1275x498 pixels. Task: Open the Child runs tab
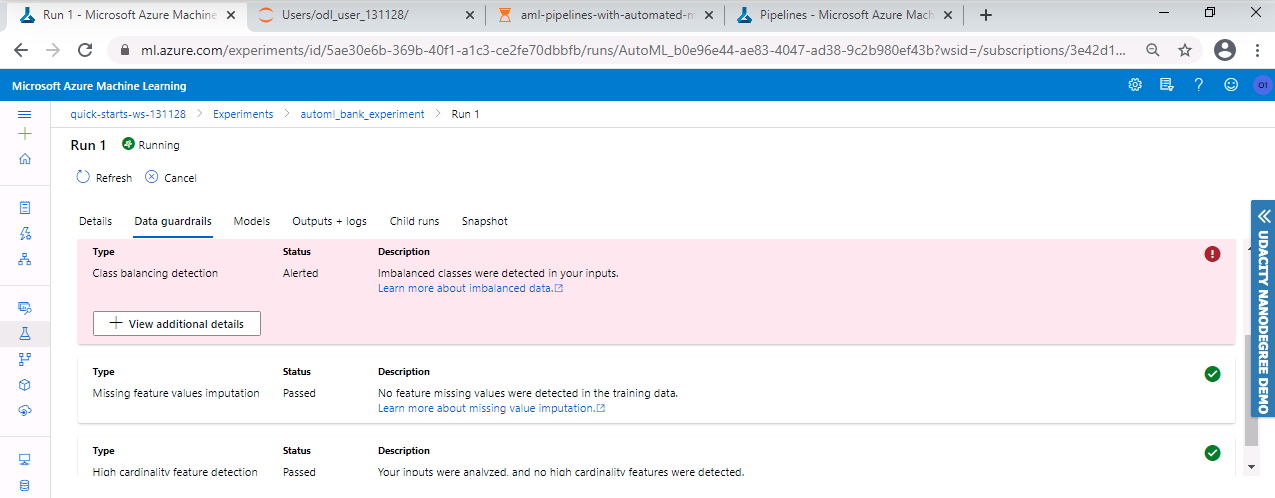(414, 221)
